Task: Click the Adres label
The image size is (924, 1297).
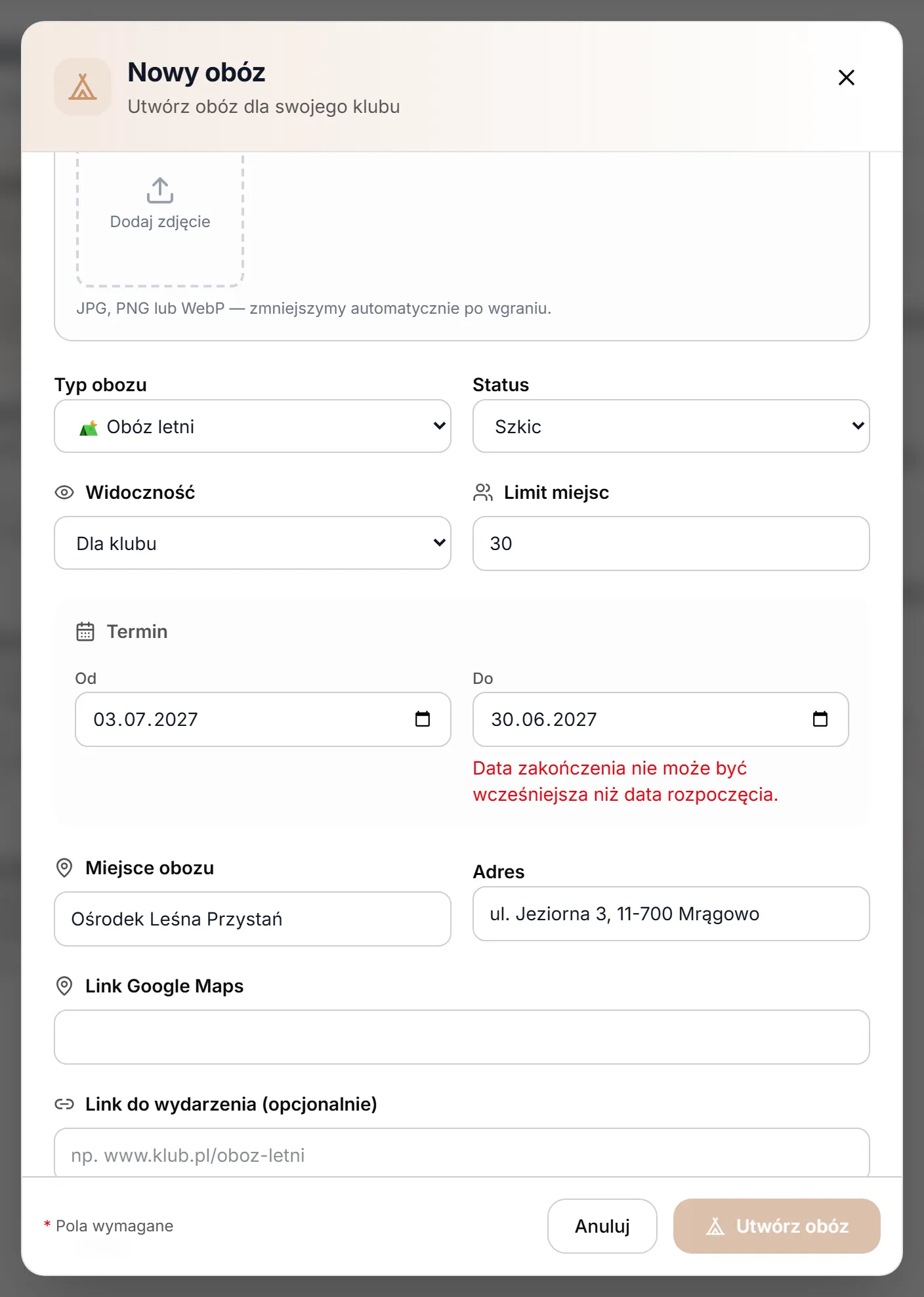Action: 499,872
